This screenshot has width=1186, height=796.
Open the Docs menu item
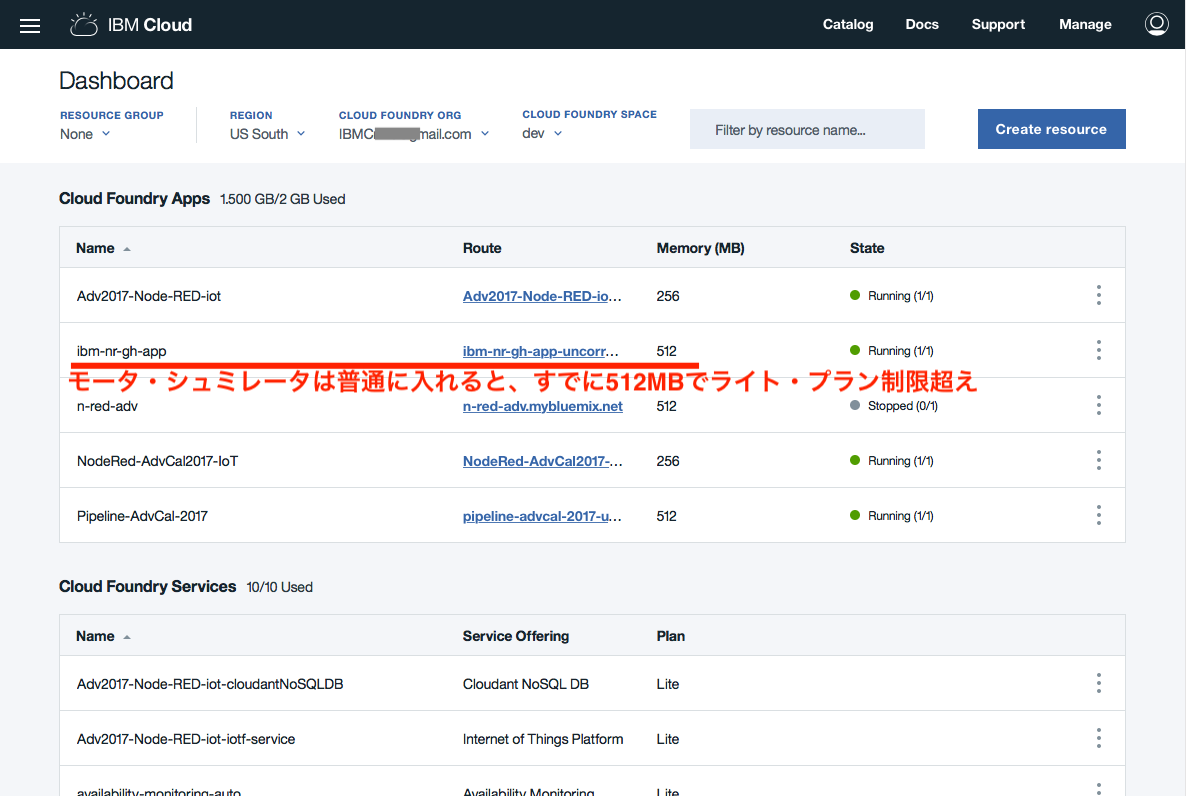[922, 24]
